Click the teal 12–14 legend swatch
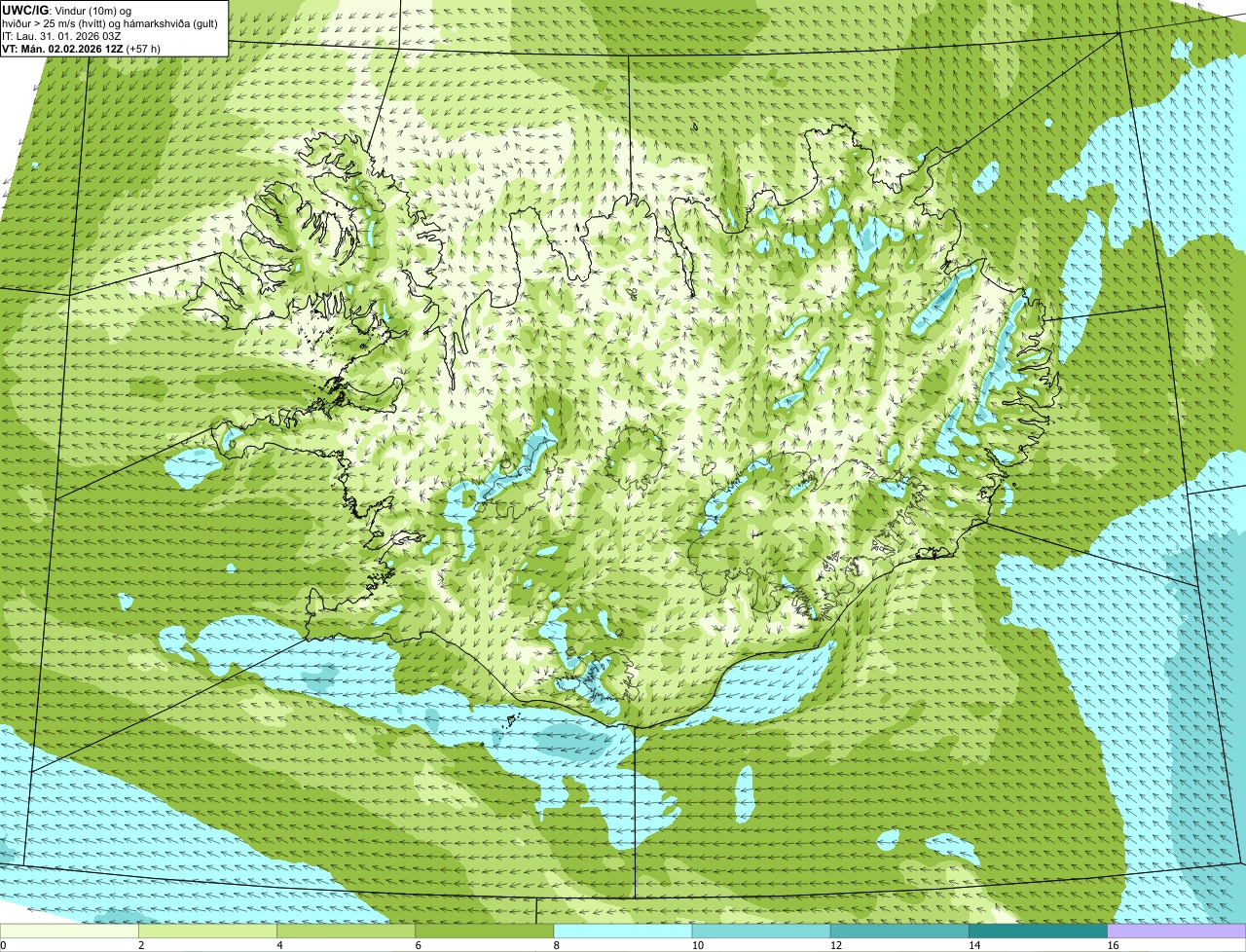 [899, 931]
